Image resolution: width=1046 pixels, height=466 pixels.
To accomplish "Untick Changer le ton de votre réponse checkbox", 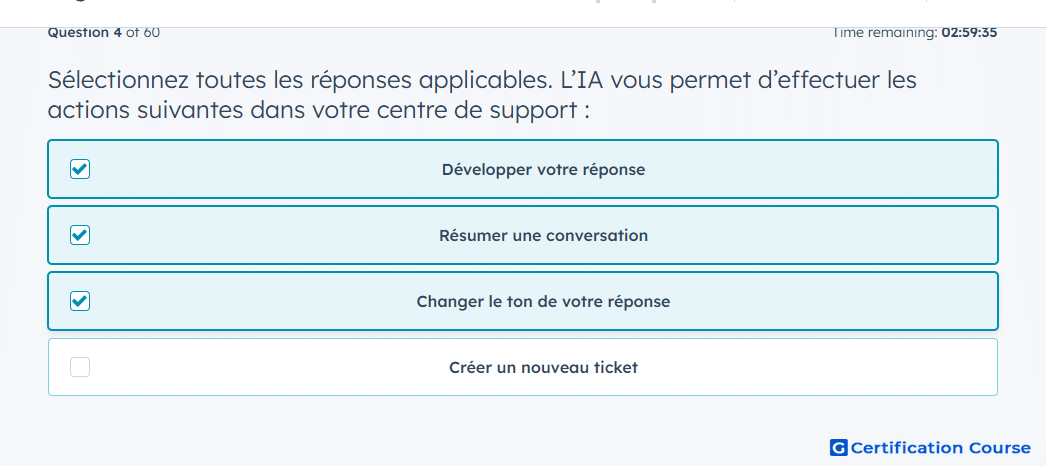I will (80, 301).
